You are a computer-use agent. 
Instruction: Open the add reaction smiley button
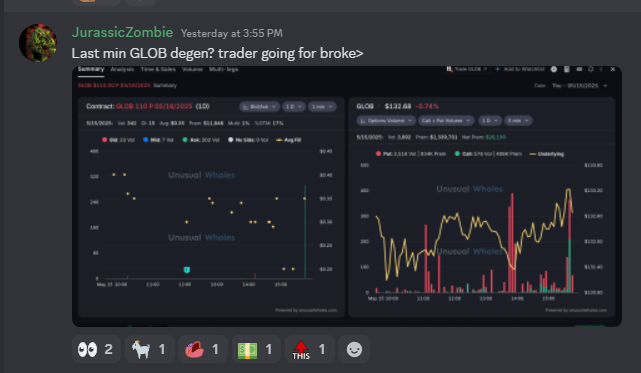[x=354, y=349]
